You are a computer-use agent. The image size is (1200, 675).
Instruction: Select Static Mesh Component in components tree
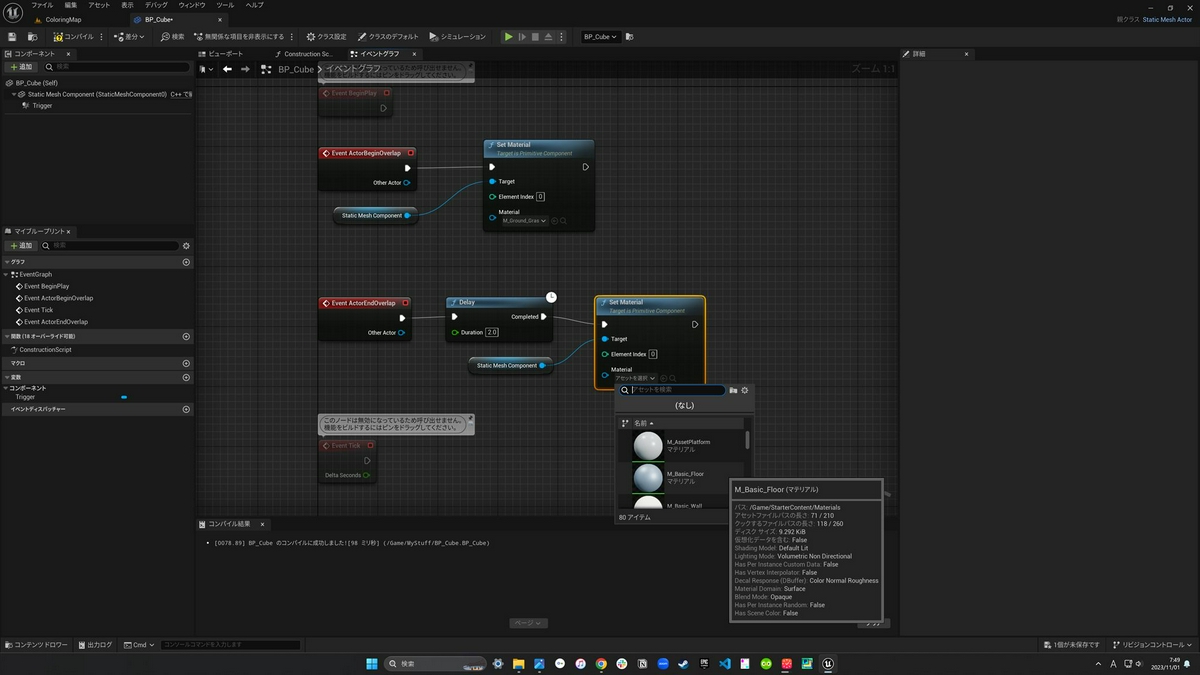coord(97,94)
